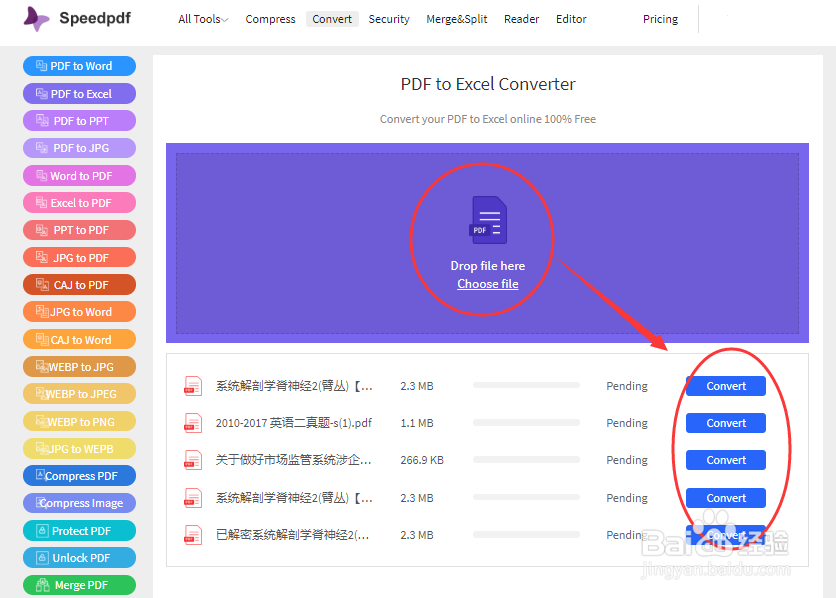Viewport: 836px width, 598px height.
Task: Open the Compress menu
Action: [x=270, y=19]
